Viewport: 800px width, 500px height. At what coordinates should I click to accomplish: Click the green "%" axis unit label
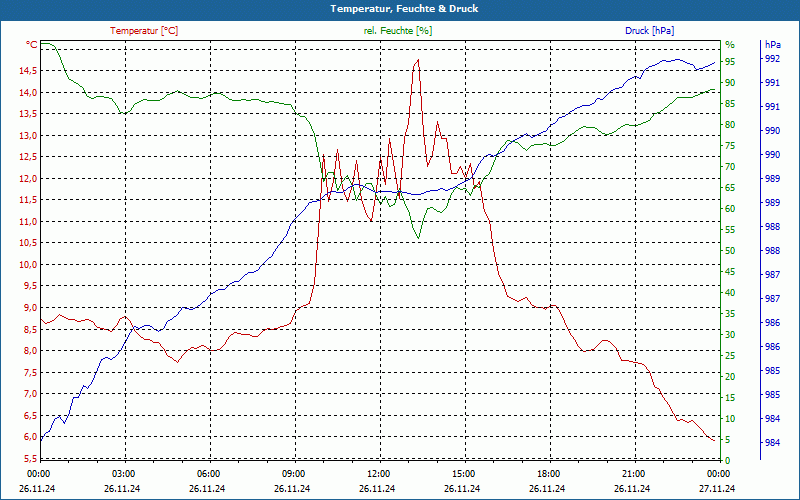(x=730, y=45)
